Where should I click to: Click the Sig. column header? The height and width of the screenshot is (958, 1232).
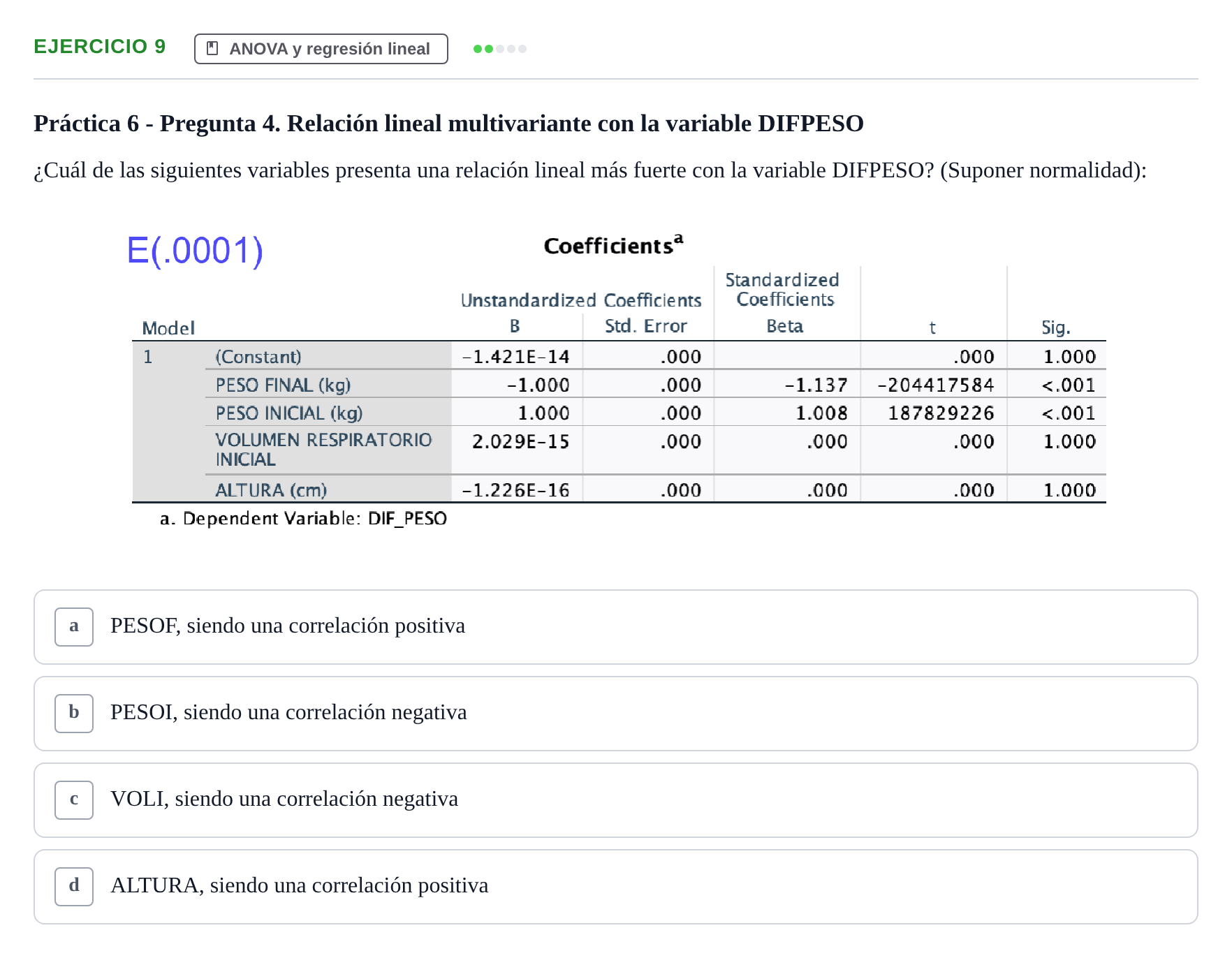click(1055, 327)
